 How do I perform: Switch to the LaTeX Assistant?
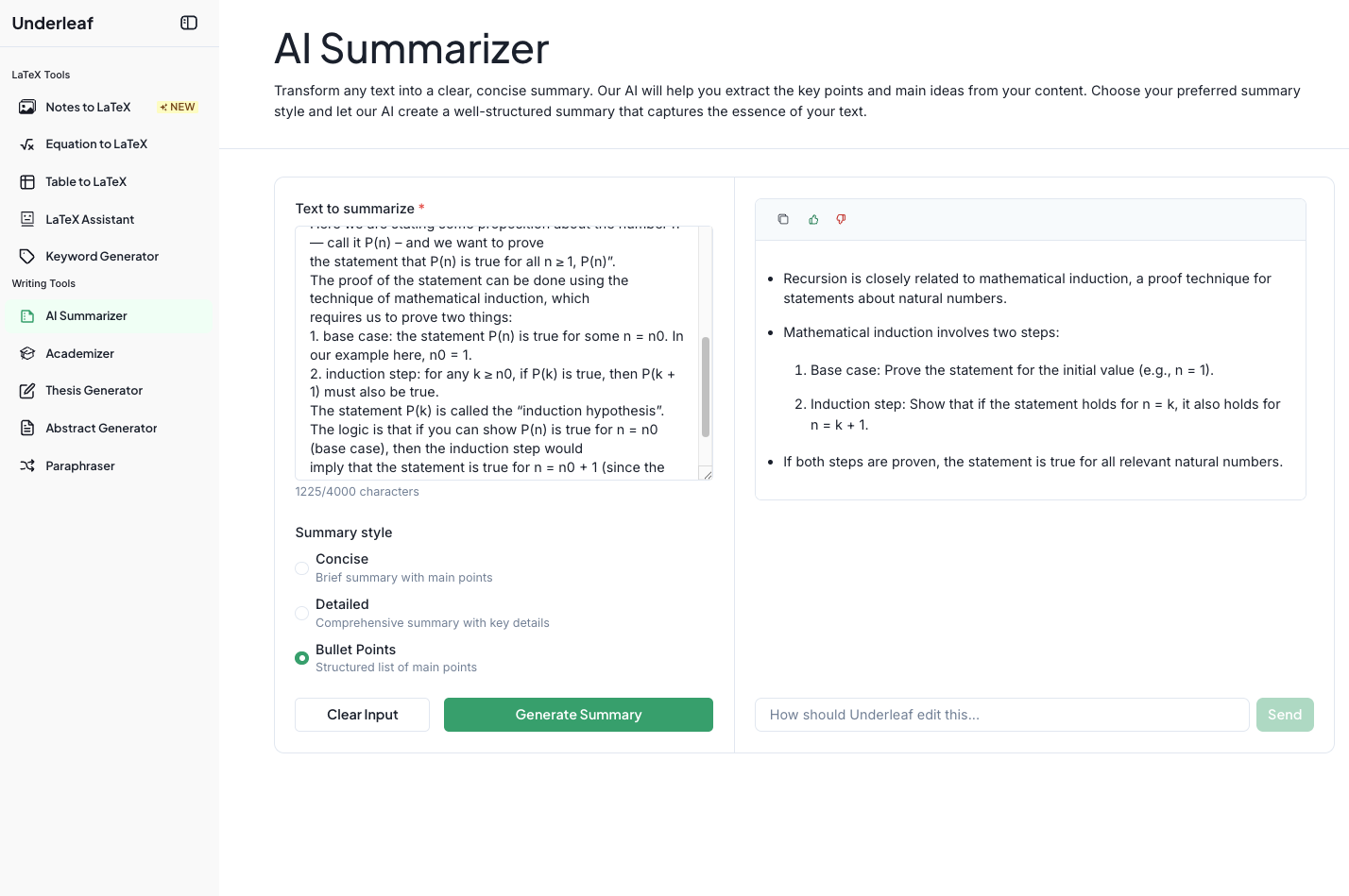click(x=90, y=219)
